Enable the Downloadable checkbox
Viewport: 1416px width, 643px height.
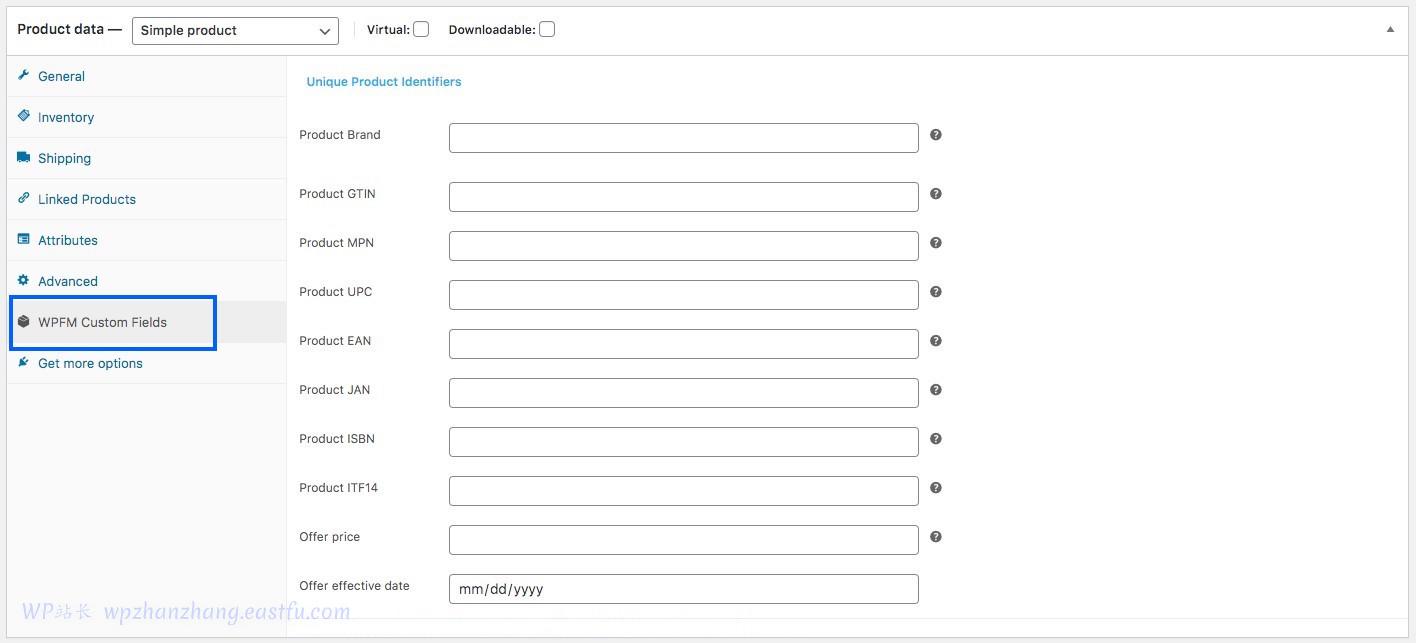pyautogui.click(x=547, y=29)
